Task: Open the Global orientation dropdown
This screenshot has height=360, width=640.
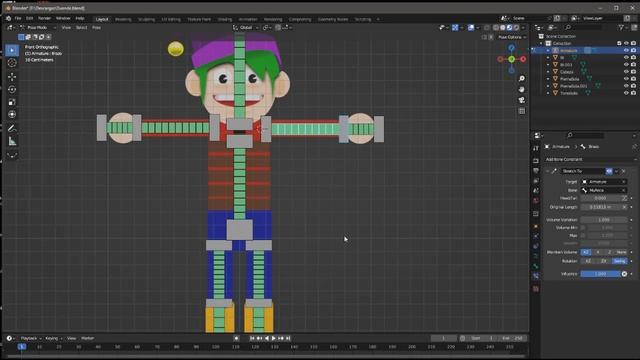Action: pos(246,27)
